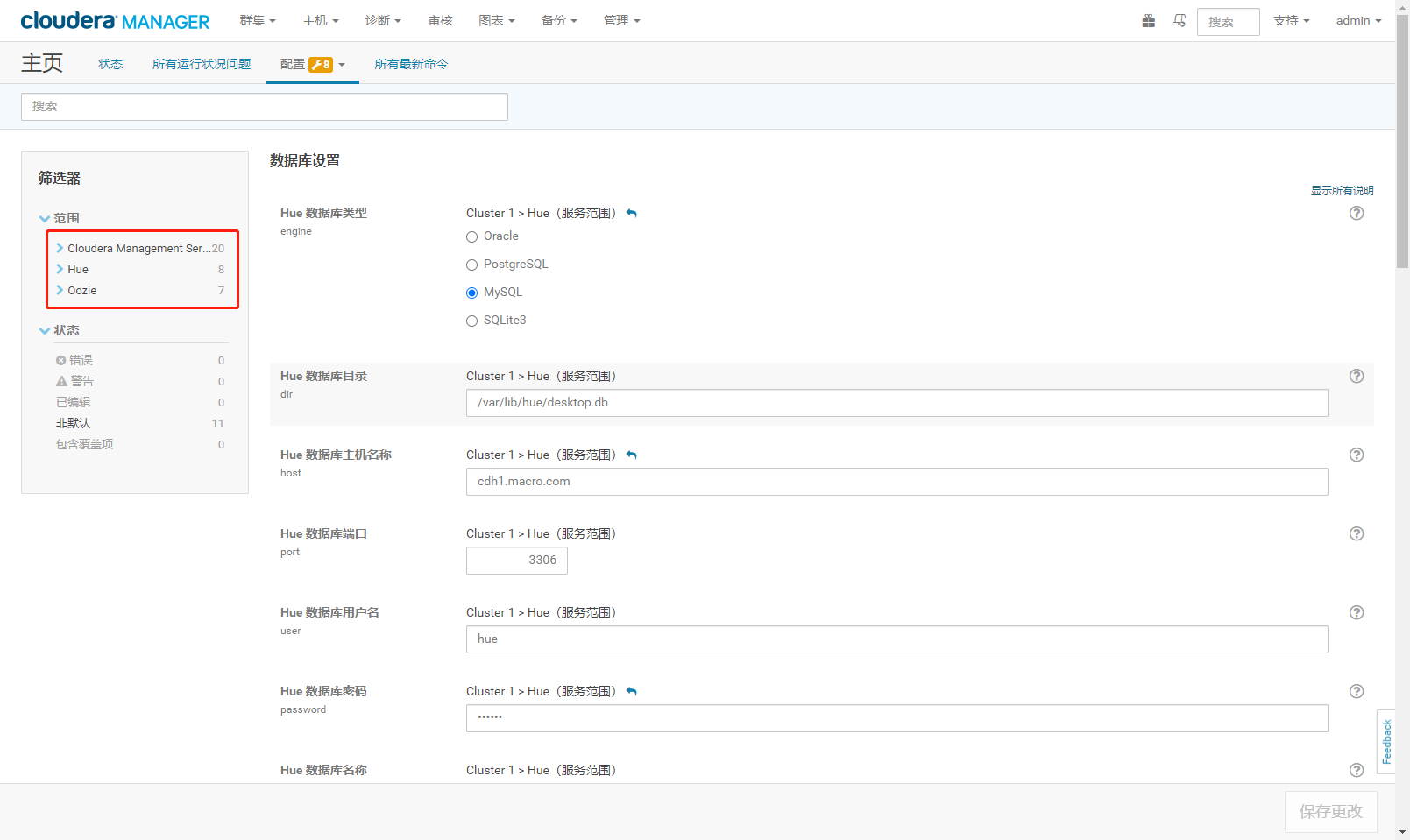
Task: Open the admin user dropdown
Action: coord(1358,20)
